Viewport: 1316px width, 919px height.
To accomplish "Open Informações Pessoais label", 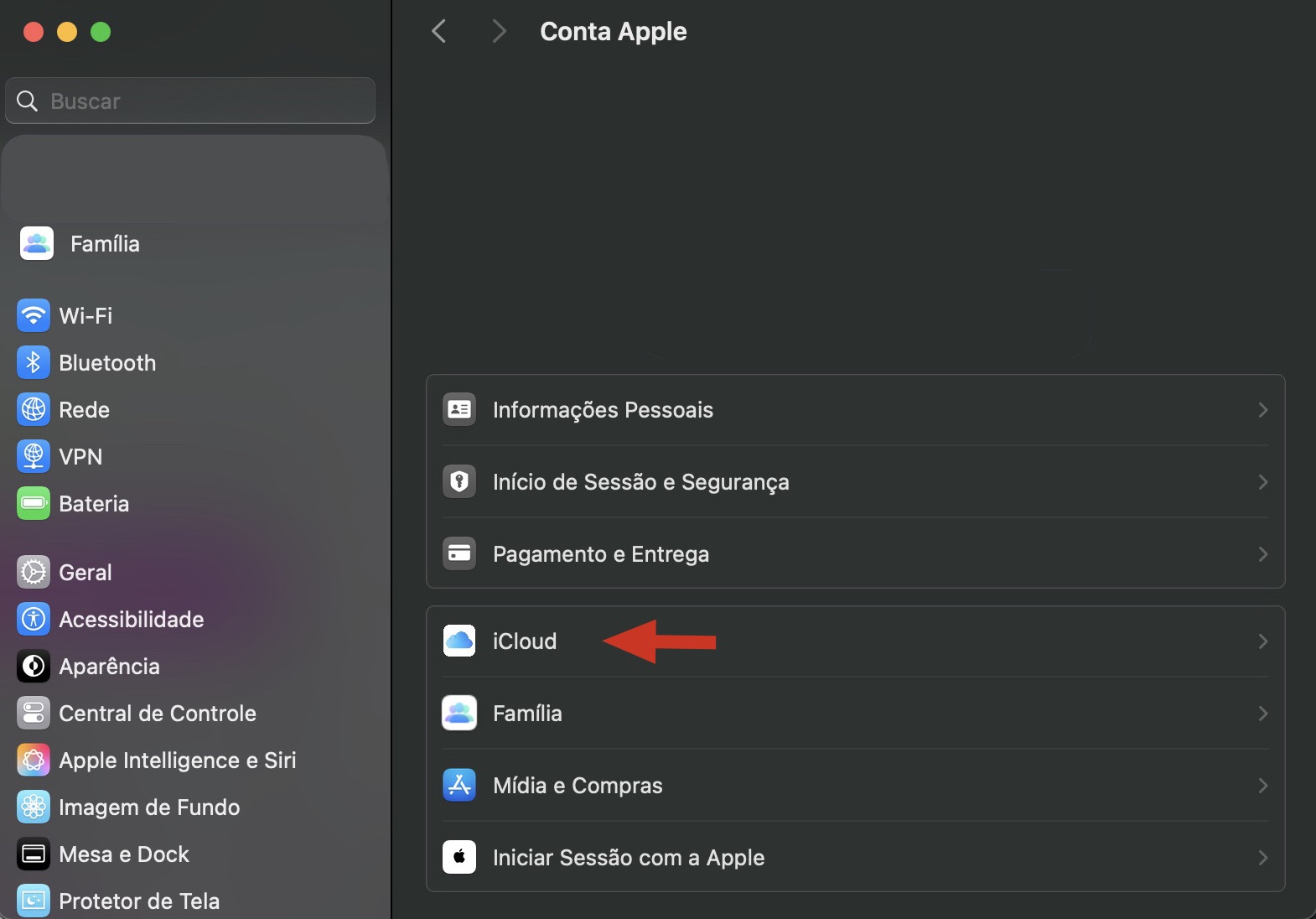I will point(603,409).
